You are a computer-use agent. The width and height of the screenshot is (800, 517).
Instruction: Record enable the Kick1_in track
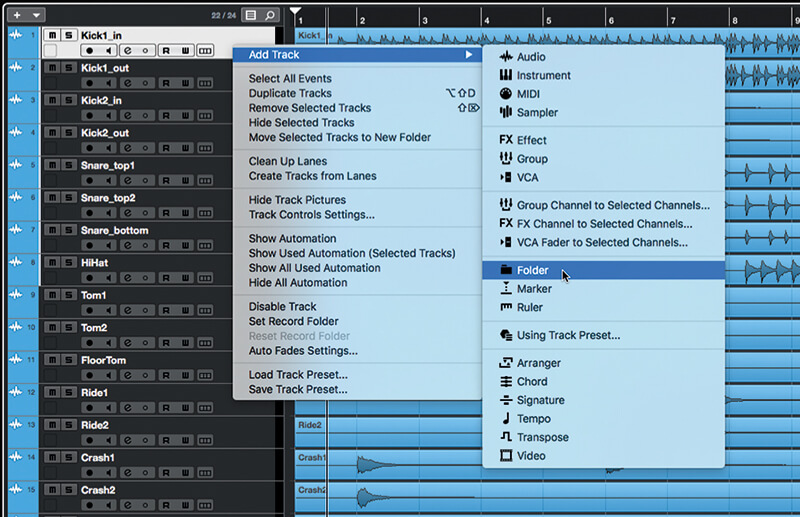(x=90, y=51)
